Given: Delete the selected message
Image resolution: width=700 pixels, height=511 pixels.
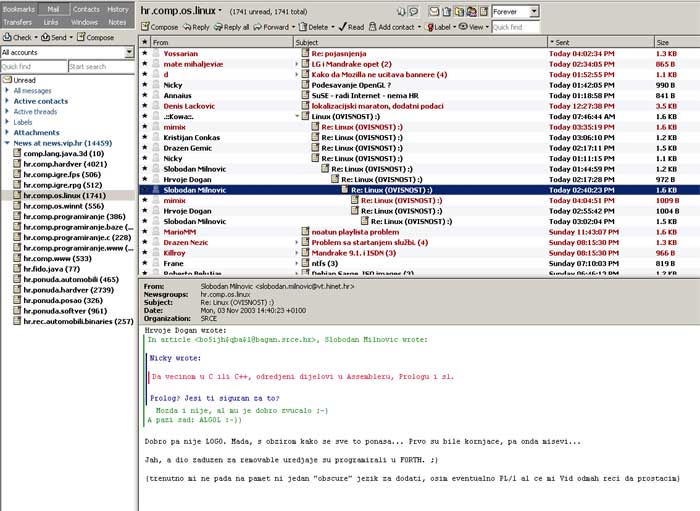Looking at the screenshot, I should 314,27.
